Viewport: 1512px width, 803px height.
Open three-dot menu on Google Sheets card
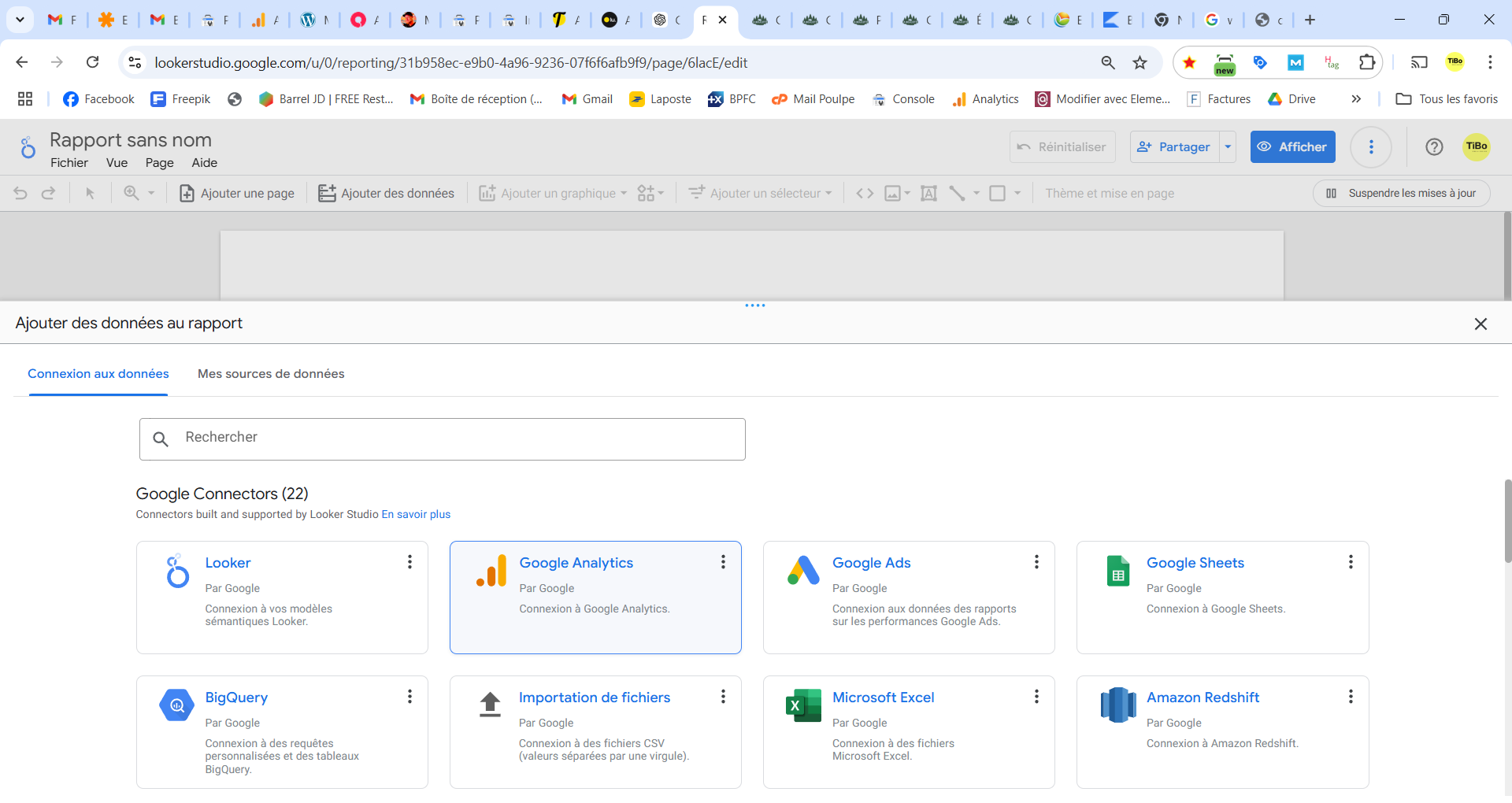click(1351, 562)
